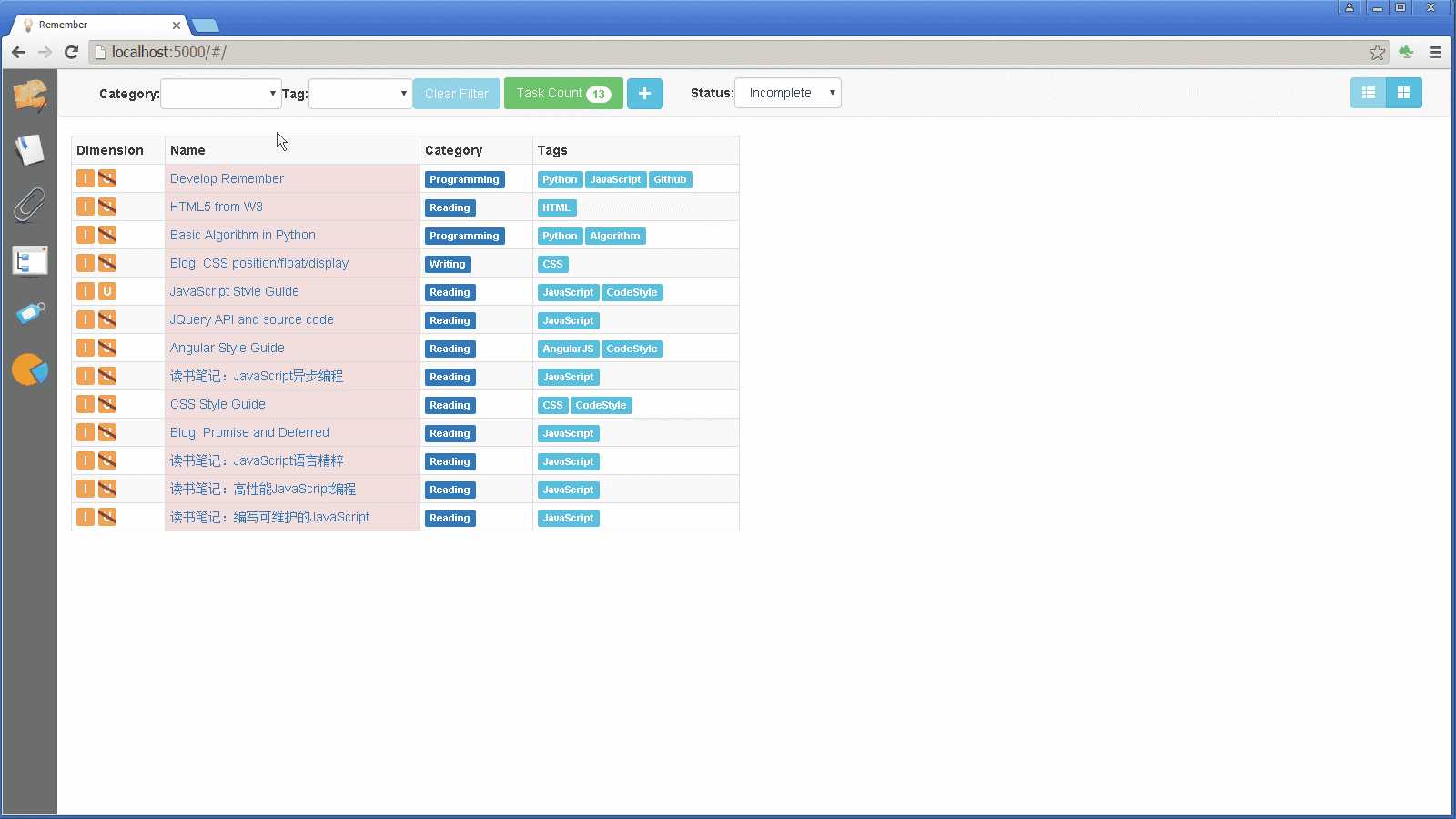Open the green browser extension icon
This screenshot has height=819, width=1456.
coord(1406,52)
